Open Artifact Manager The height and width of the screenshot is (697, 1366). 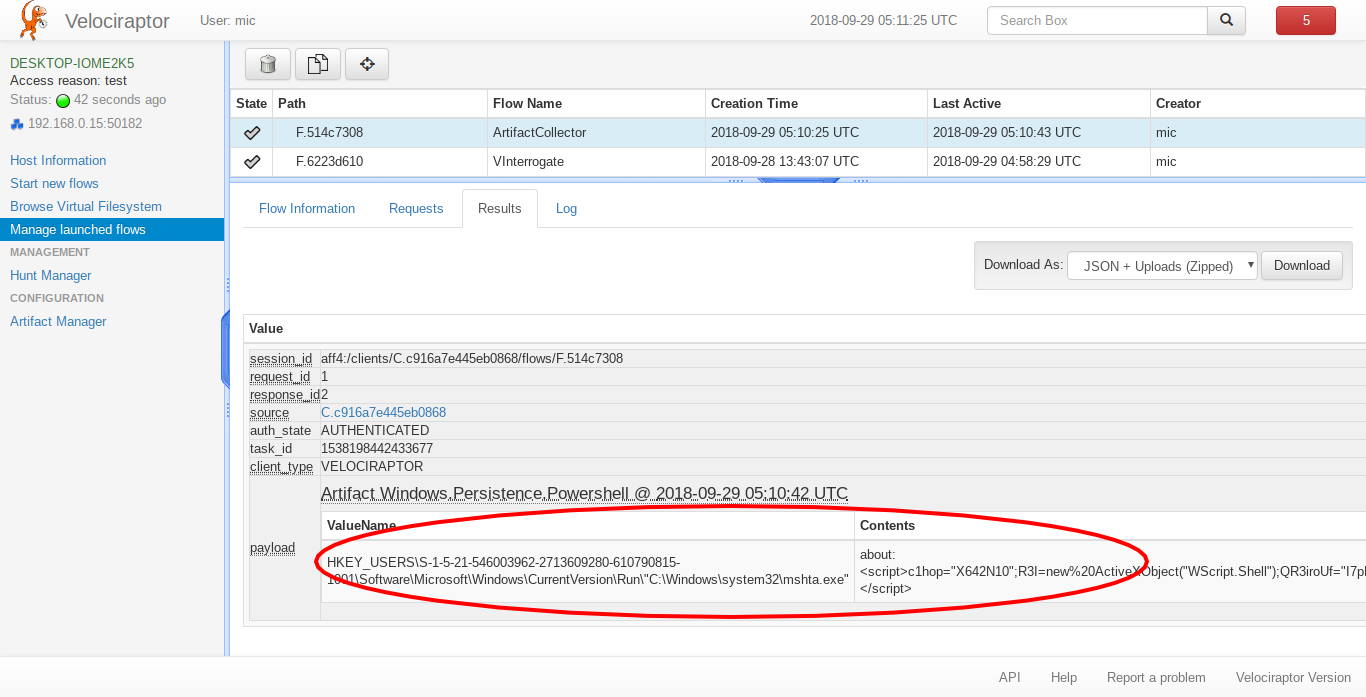(58, 321)
